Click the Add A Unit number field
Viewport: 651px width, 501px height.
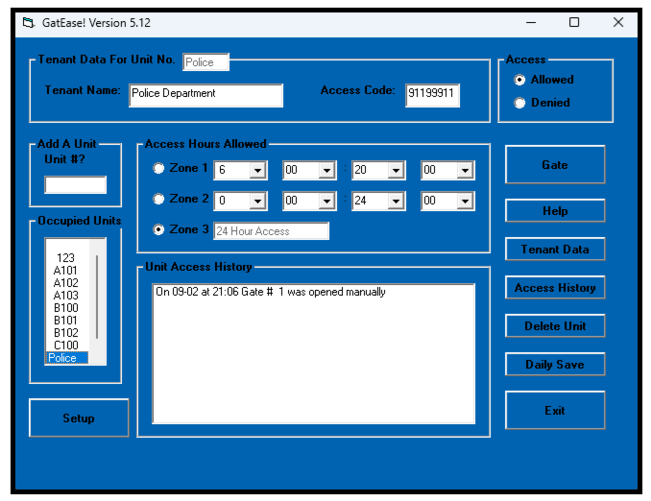[75, 185]
